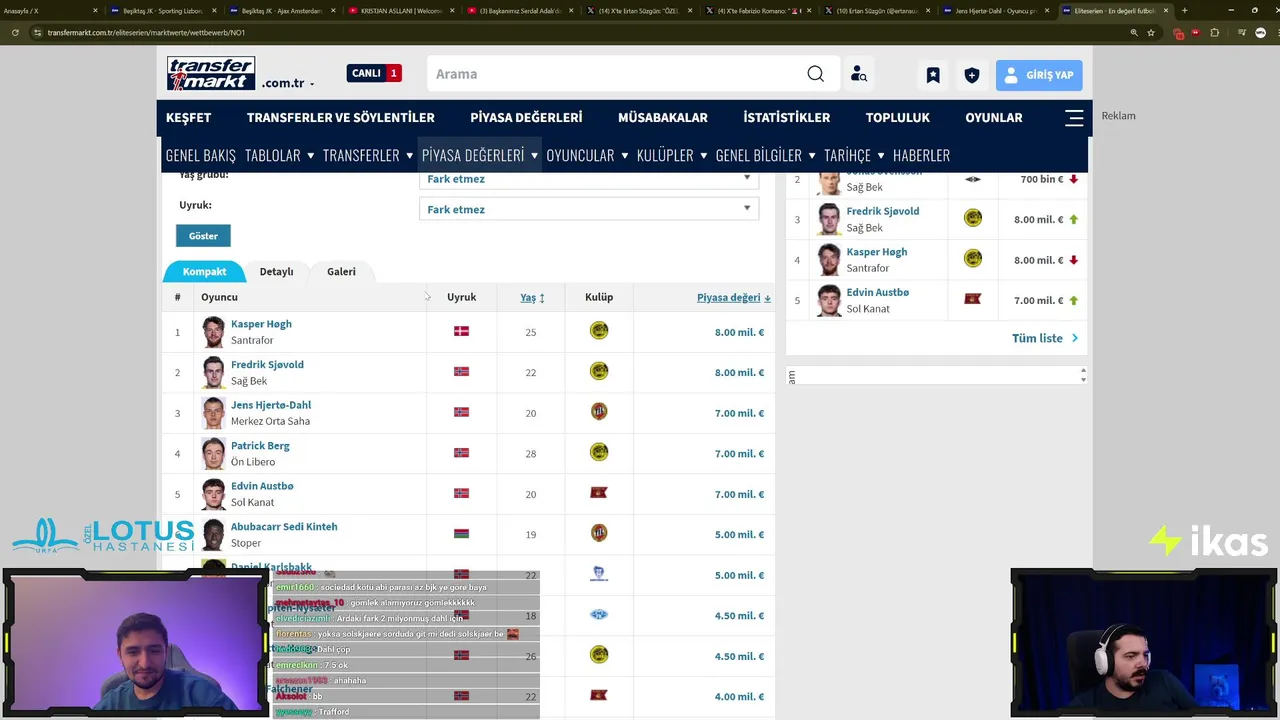Open OYUNLAR menu
This screenshot has height=720, width=1280.
point(994,117)
